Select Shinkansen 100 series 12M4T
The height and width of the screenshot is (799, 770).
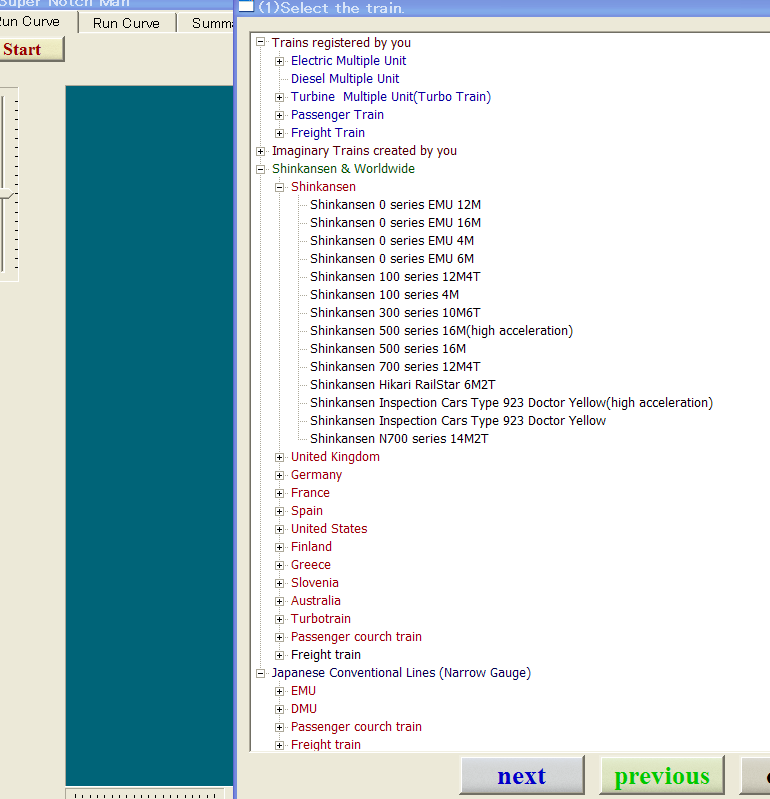[x=395, y=277]
